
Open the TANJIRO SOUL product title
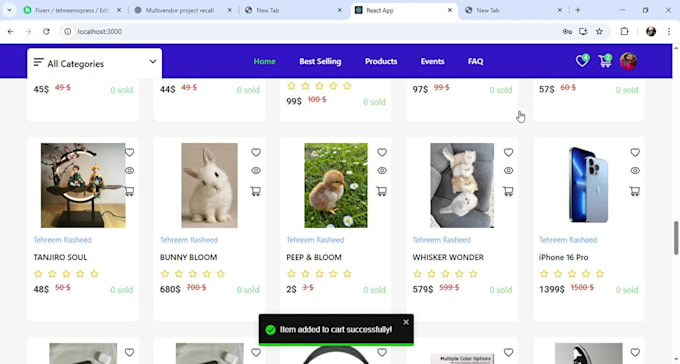[x=60, y=257]
